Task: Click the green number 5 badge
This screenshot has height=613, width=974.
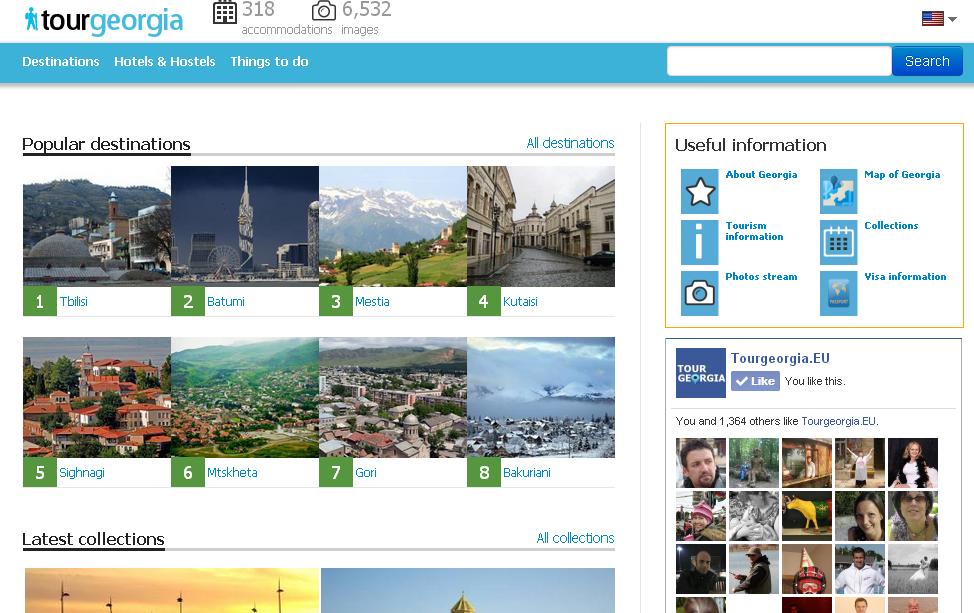Action: pyautogui.click(x=40, y=473)
